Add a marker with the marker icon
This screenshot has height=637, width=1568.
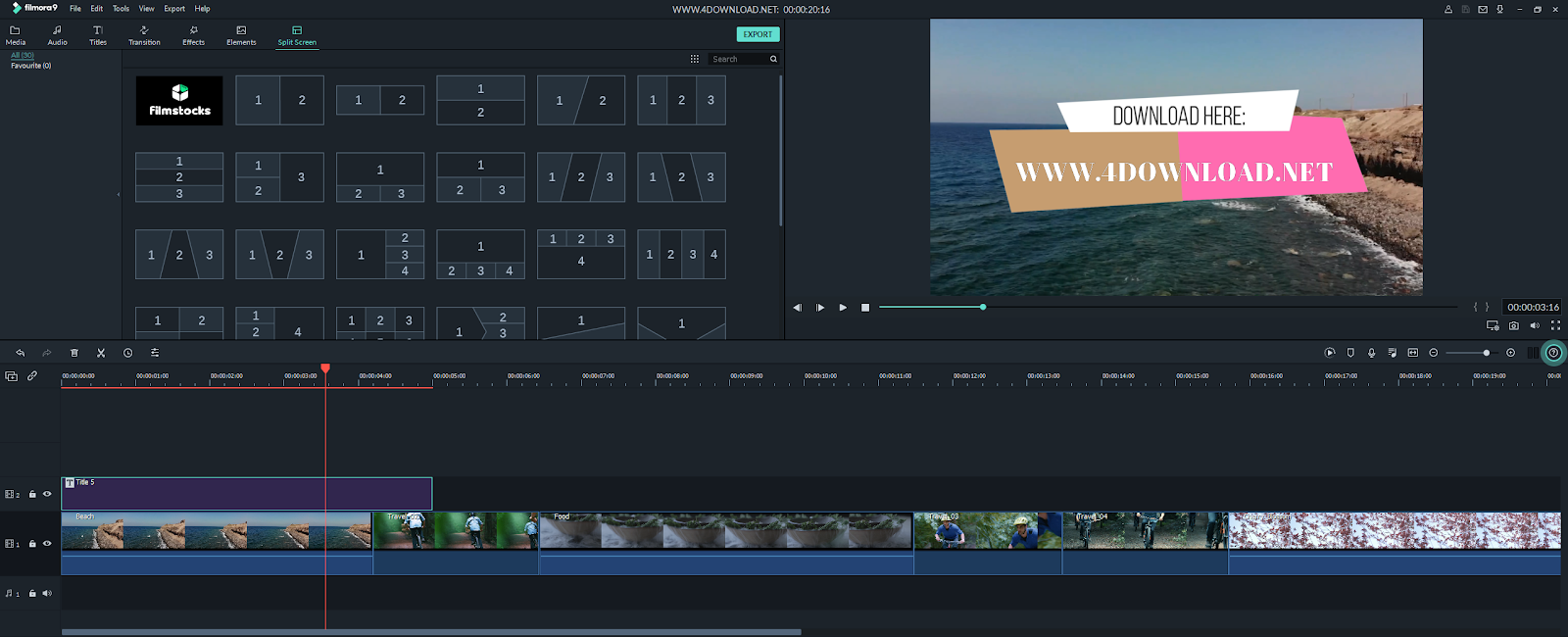click(1350, 353)
